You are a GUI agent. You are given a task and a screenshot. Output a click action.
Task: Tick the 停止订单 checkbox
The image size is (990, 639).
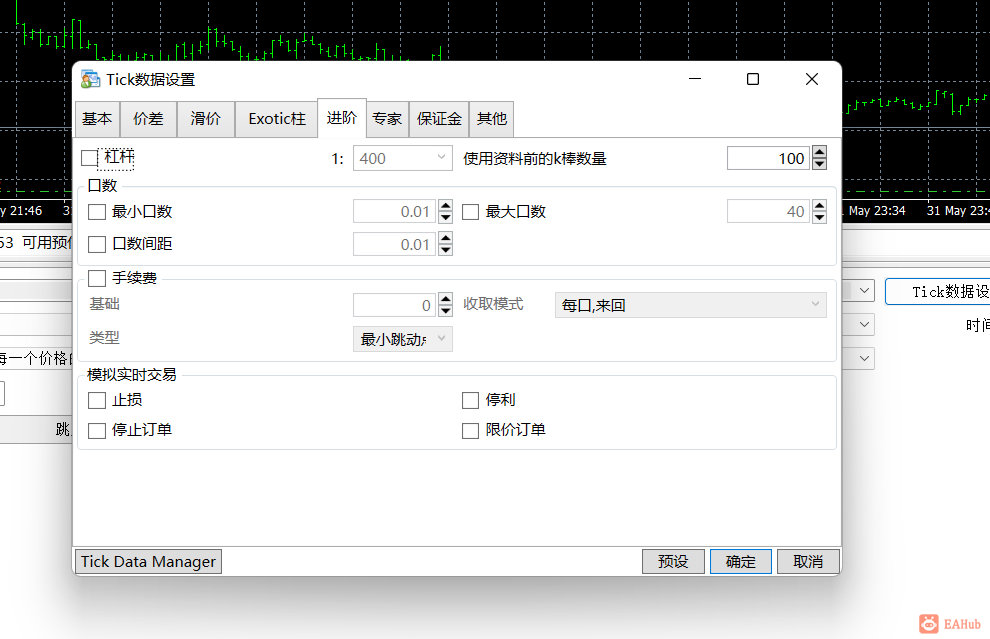pos(97,431)
